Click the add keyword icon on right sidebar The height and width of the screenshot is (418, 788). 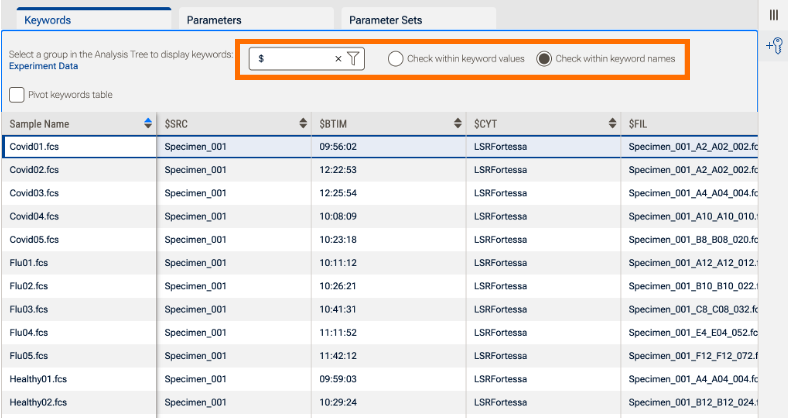(773, 45)
